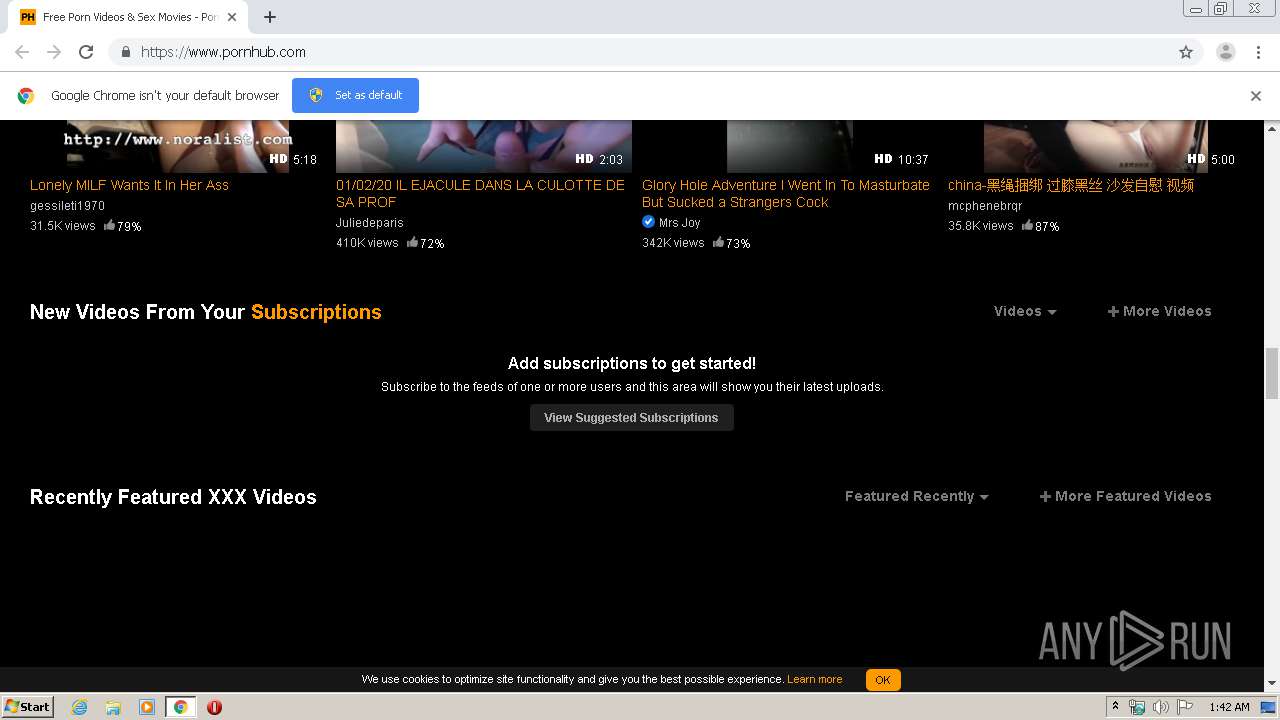
Task: Click the thumbs-up icon next to 73%
Action: (718, 243)
